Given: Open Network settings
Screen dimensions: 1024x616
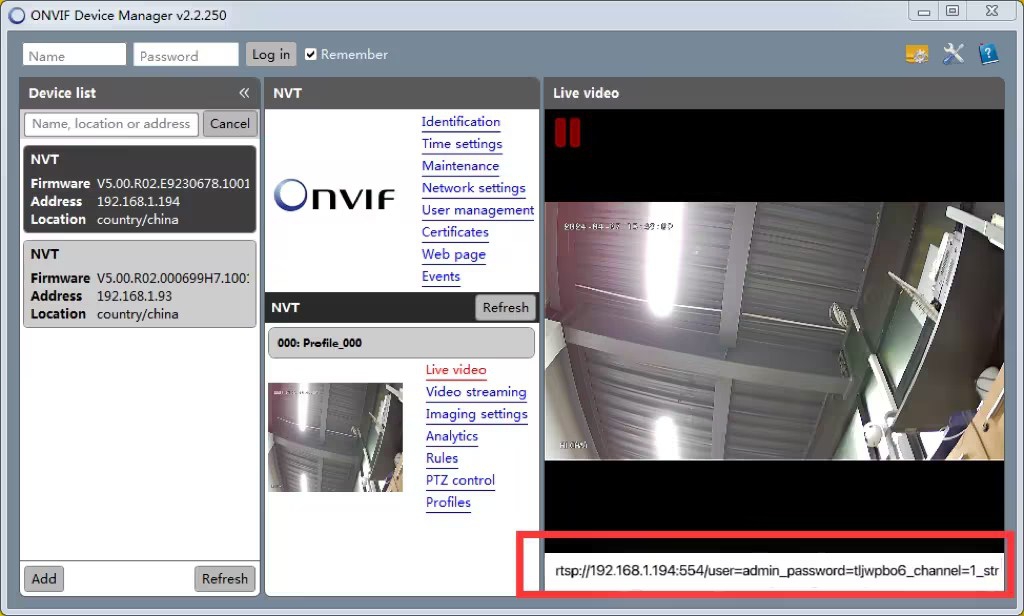Looking at the screenshot, I should pos(473,188).
